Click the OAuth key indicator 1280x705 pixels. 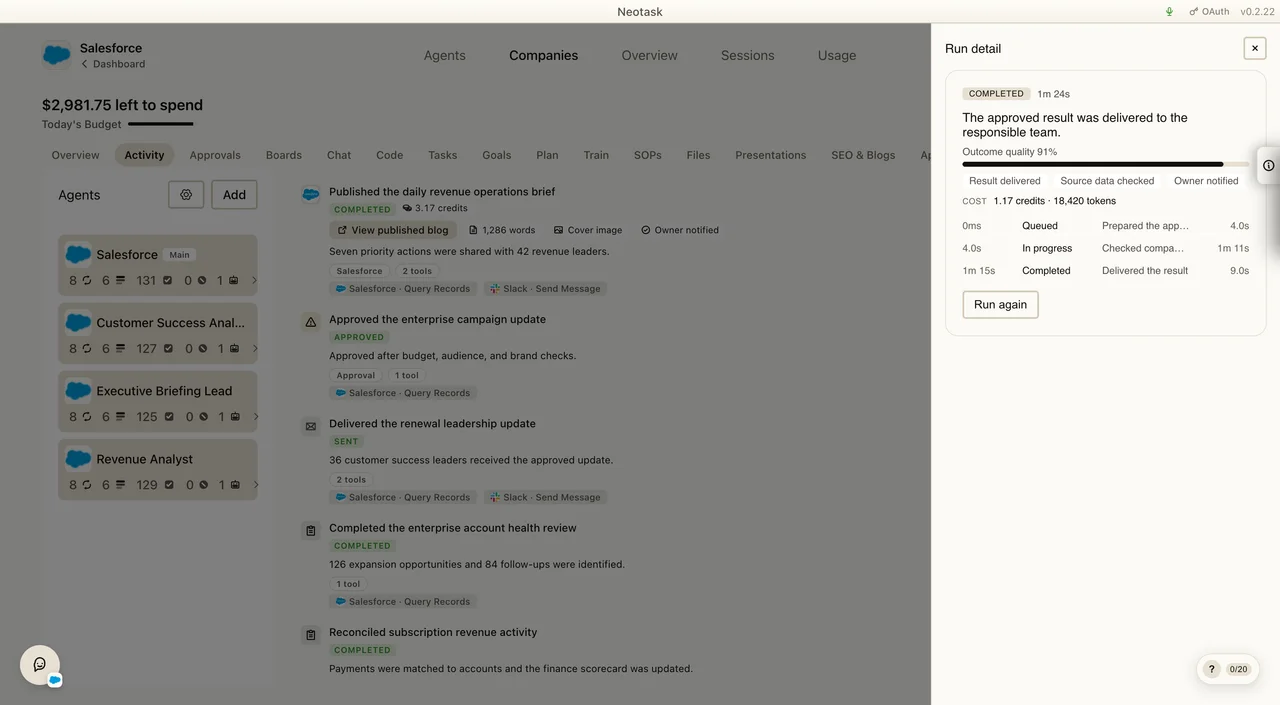click(1208, 12)
